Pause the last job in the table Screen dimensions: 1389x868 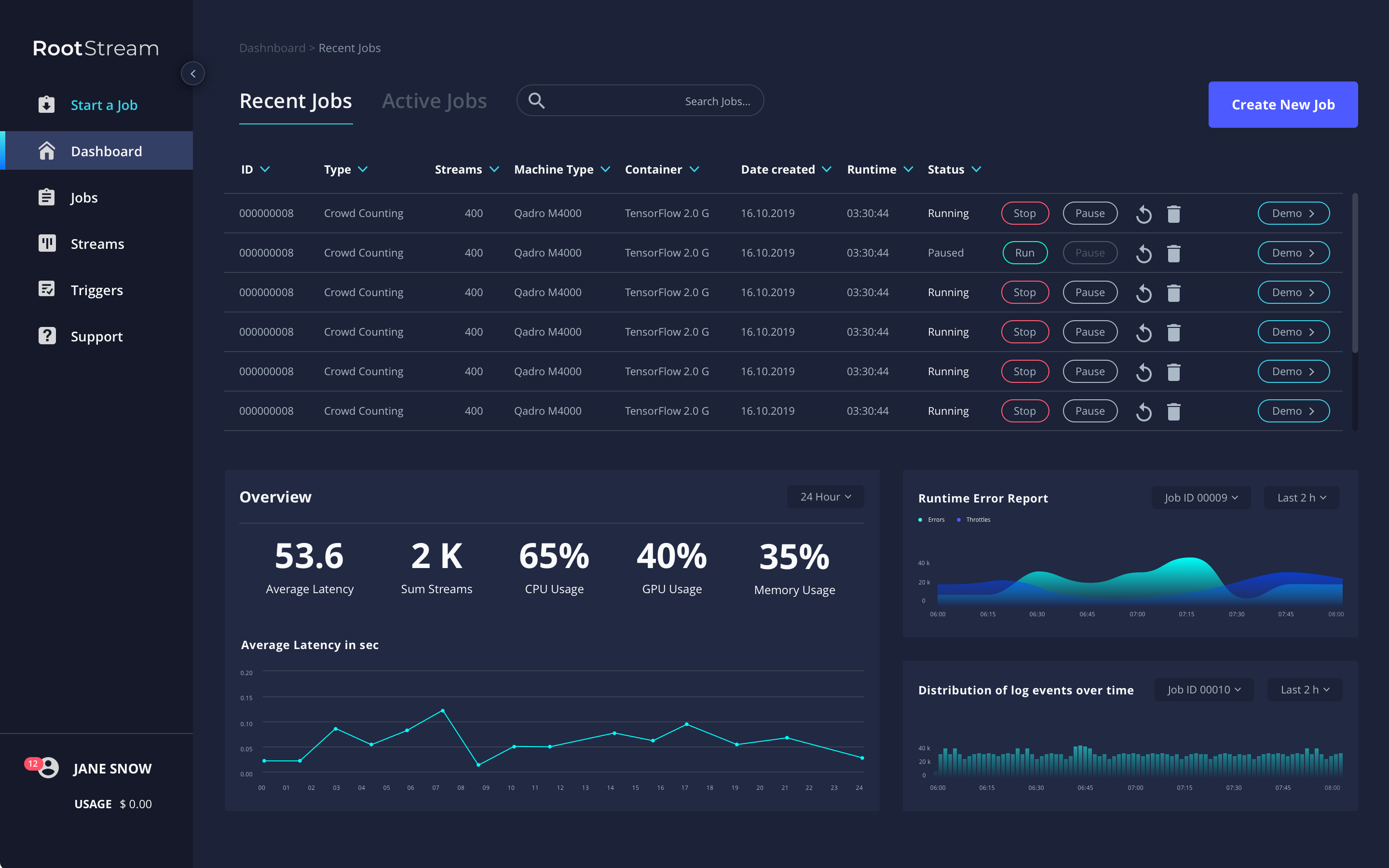coord(1090,411)
